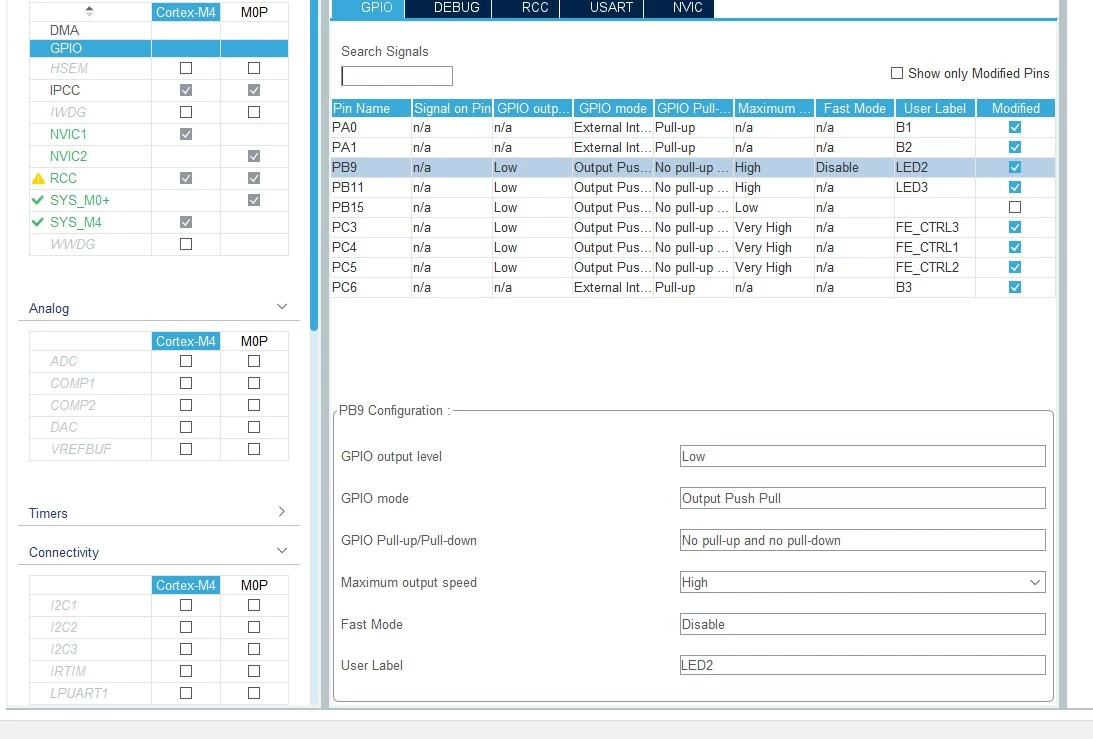Image resolution: width=1093 pixels, height=739 pixels.
Task: Toggle HSEM Cortex-M4 checkbox
Action: [185, 68]
